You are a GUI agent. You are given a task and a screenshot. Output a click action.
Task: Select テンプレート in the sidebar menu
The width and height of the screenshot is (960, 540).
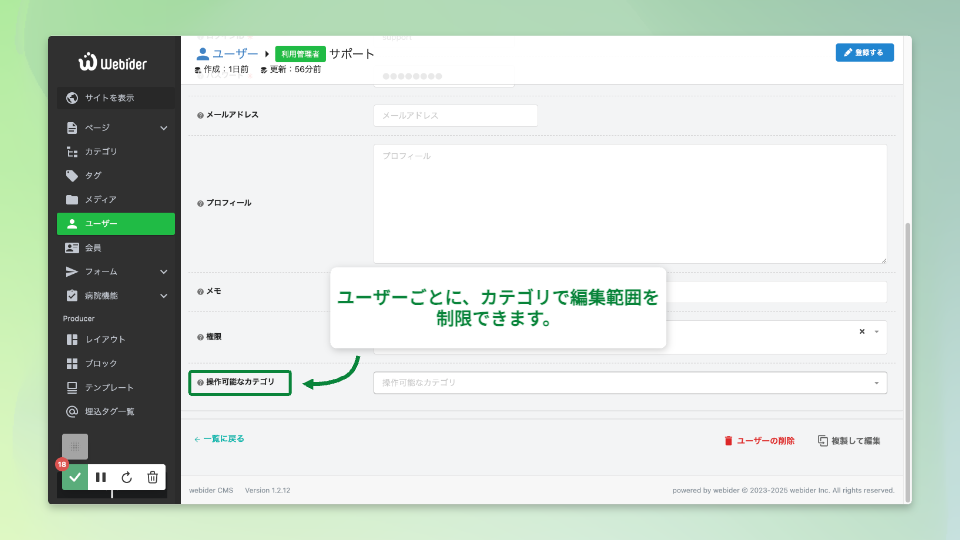click(108, 388)
